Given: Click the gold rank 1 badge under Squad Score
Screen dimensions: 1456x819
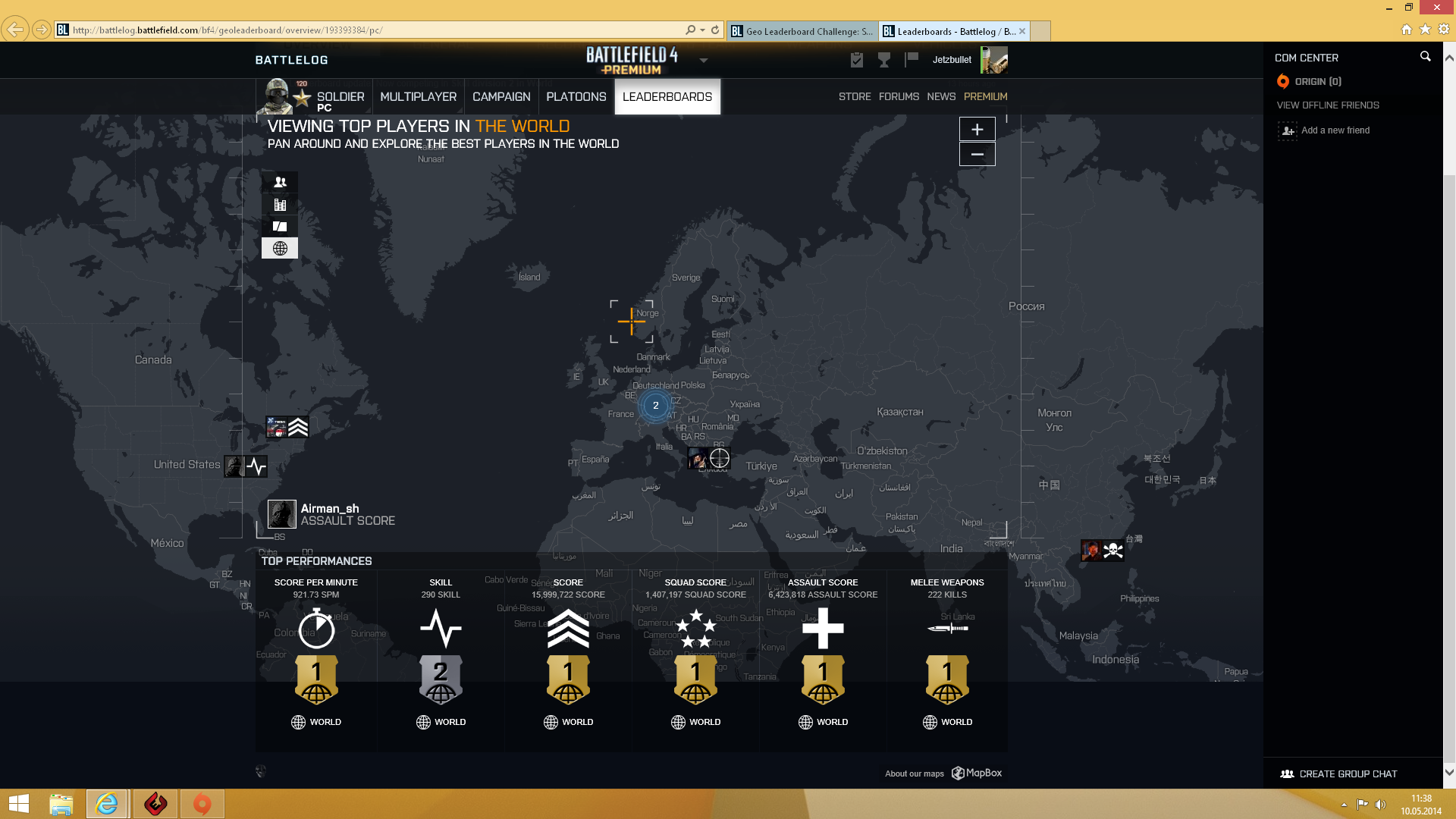Looking at the screenshot, I should click(695, 679).
